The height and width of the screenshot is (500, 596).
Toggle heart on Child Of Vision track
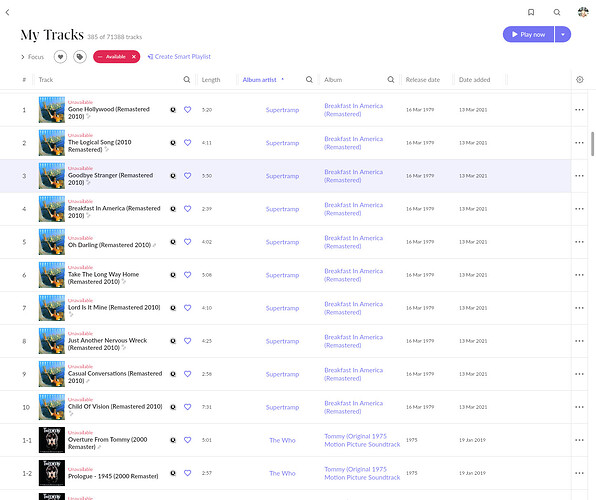[187, 407]
